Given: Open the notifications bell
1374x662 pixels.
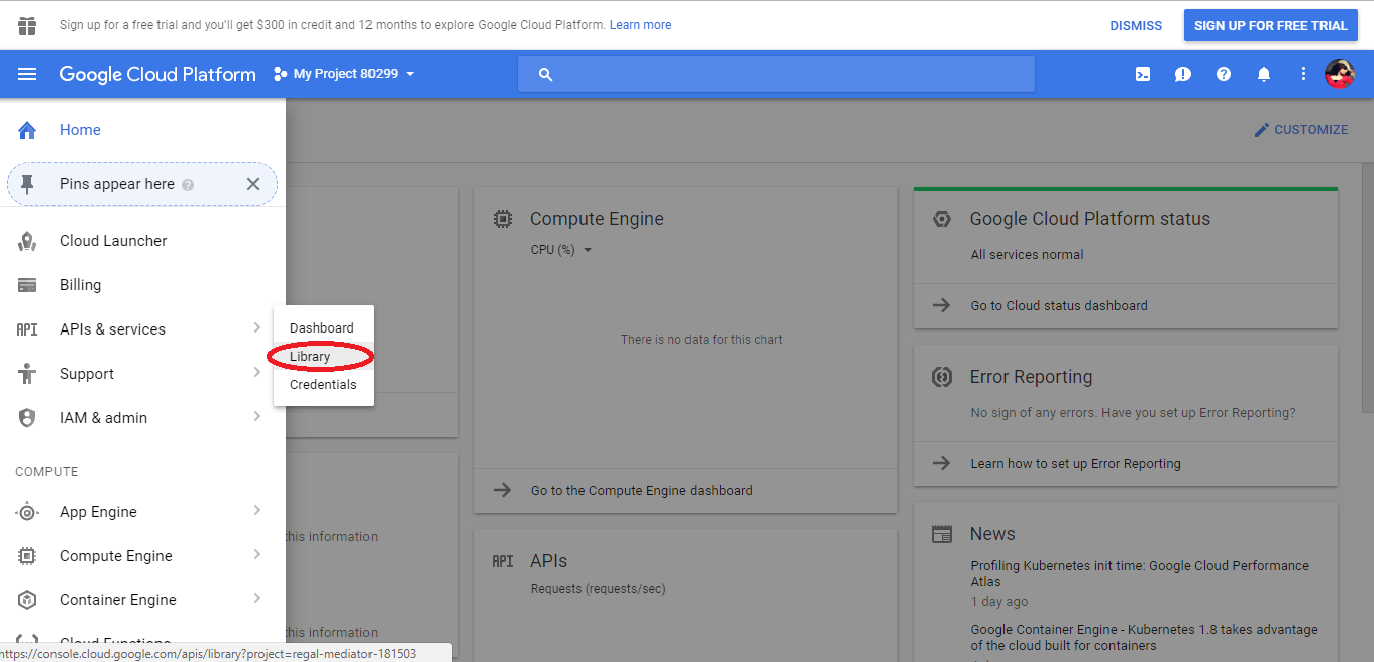Looking at the screenshot, I should tap(1264, 74).
